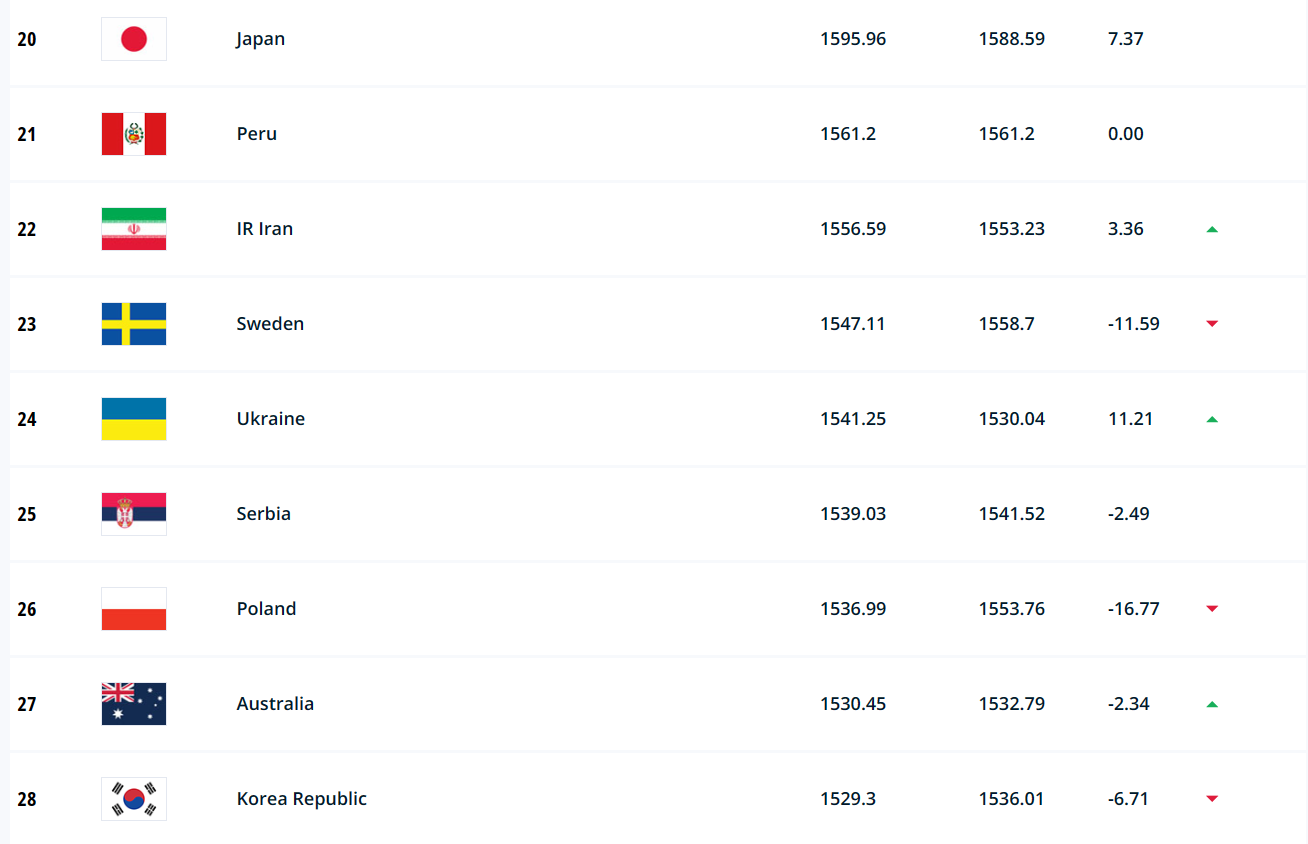1308x844 pixels.
Task: Click the Australia flag icon
Action: pos(134,704)
